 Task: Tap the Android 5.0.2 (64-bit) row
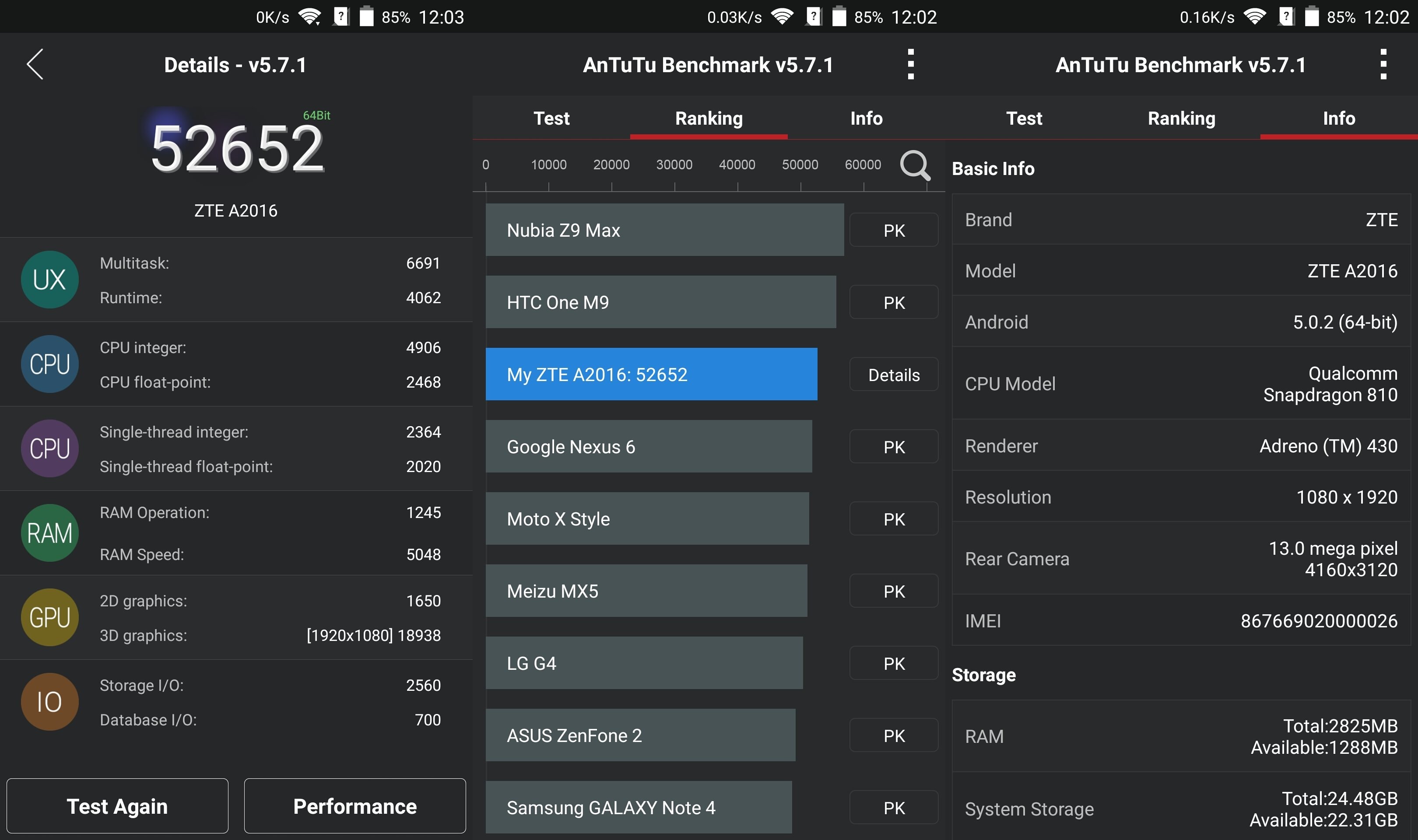click(x=1181, y=322)
